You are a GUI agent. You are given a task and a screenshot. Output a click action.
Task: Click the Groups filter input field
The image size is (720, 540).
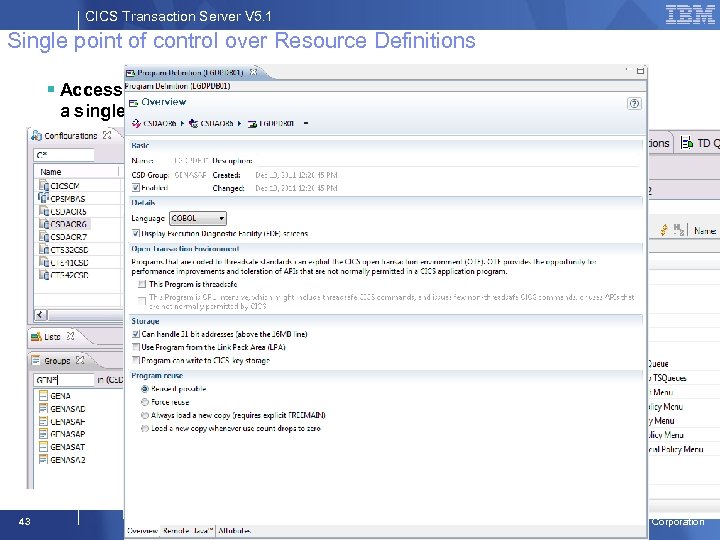pos(64,380)
